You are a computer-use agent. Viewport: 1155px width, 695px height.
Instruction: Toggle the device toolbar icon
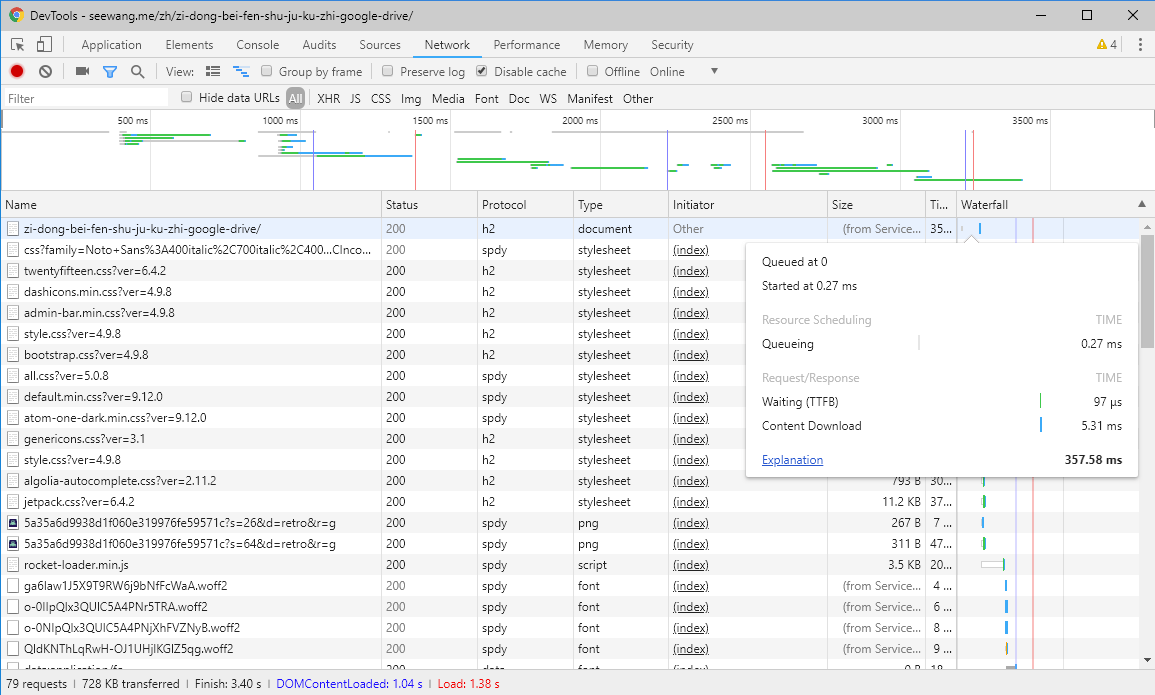(x=44, y=45)
